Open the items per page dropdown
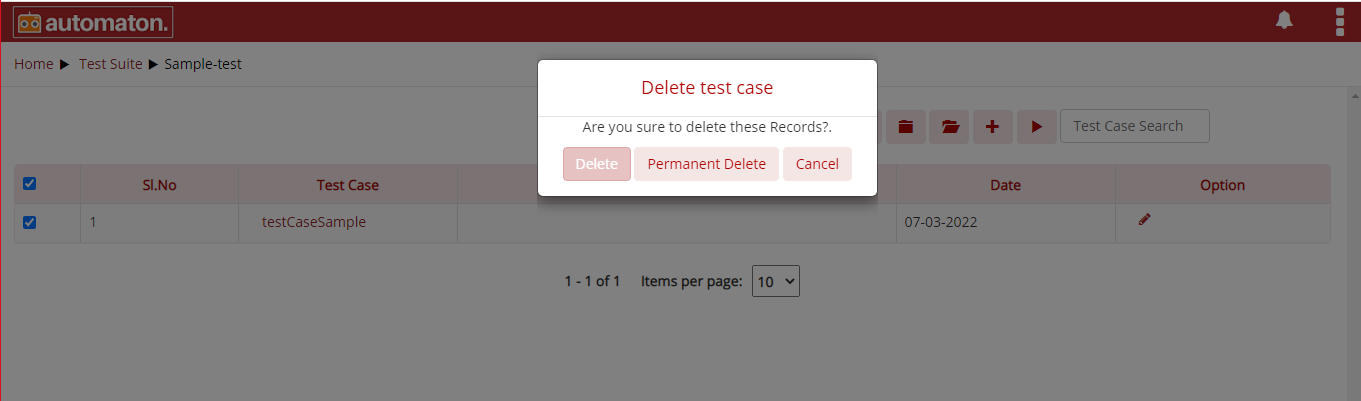 tap(776, 281)
